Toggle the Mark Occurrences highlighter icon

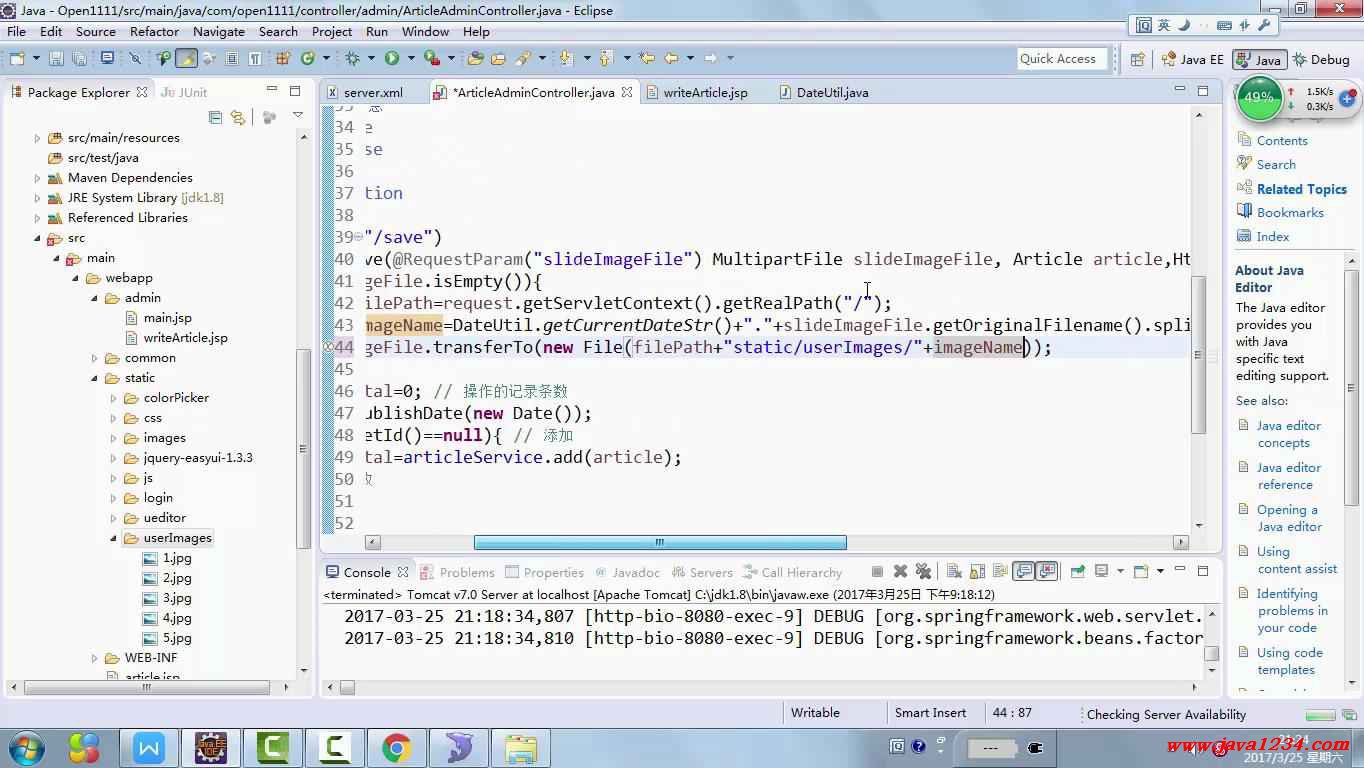pyautogui.click(x=186, y=59)
